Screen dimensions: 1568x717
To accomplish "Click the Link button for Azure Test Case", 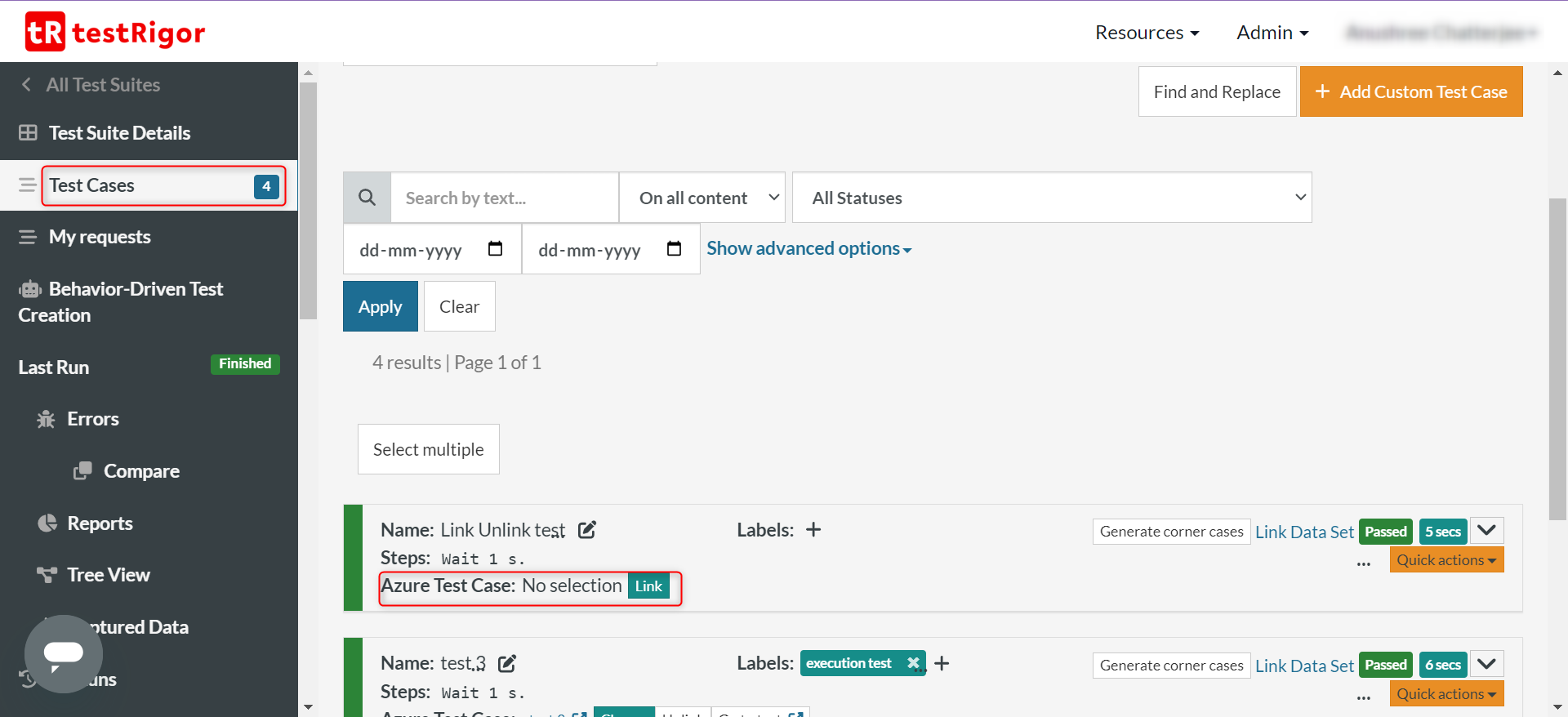I will (x=648, y=586).
